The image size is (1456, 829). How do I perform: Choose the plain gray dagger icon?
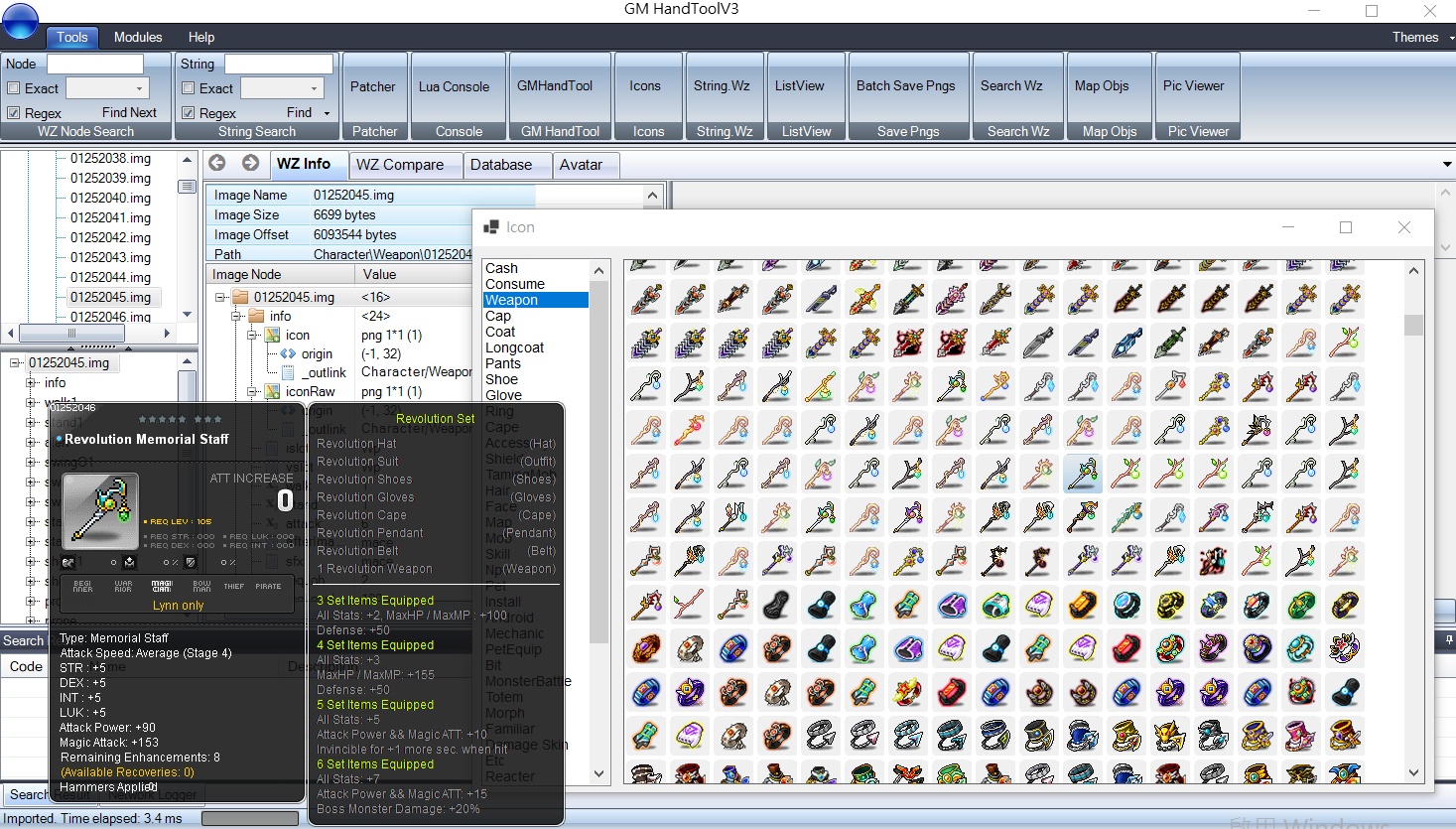coord(1038,342)
